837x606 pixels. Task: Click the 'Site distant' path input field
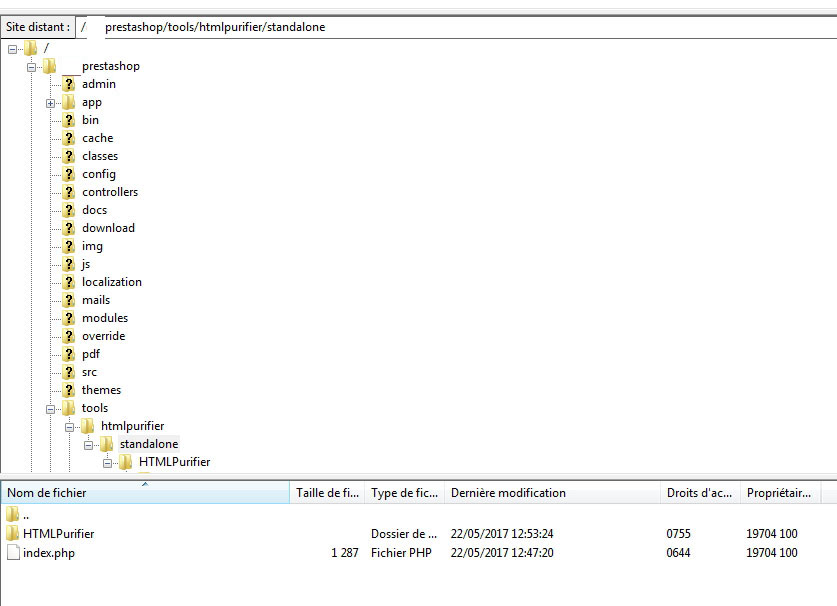(456, 27)
